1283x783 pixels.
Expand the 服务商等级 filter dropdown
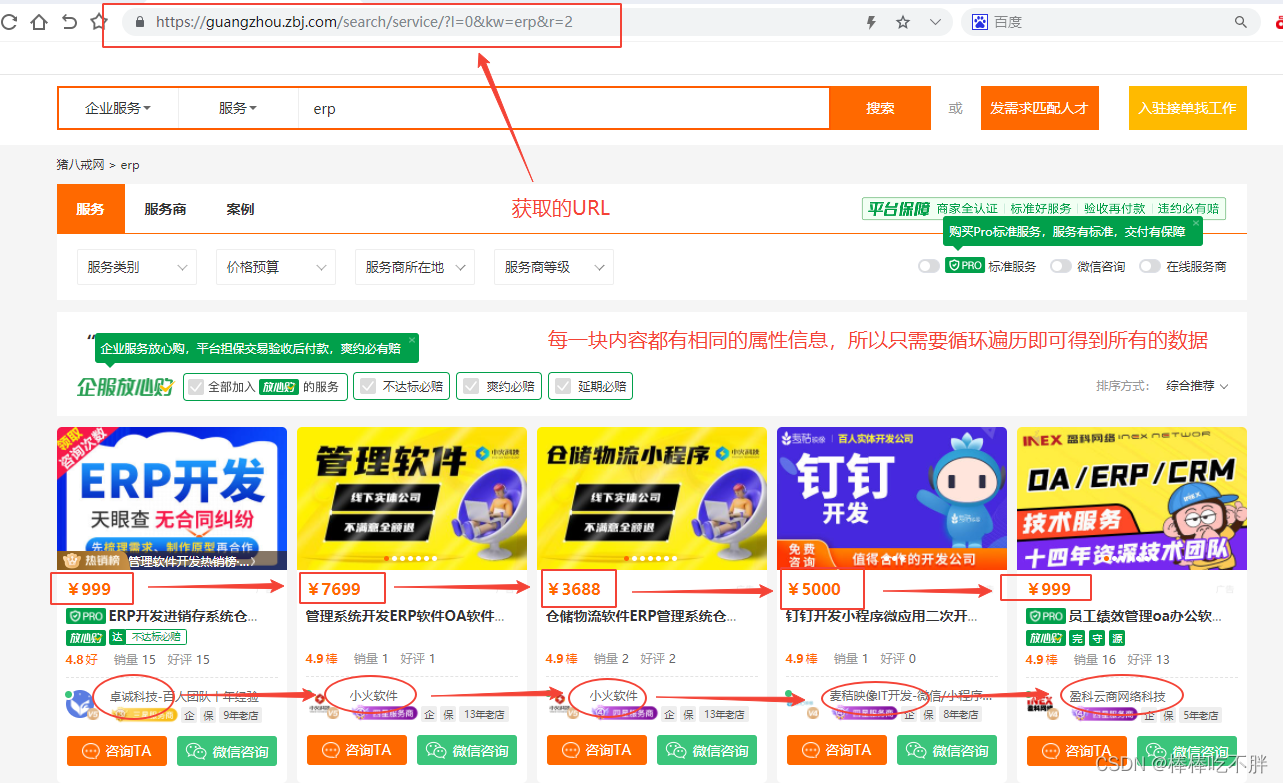553,267
